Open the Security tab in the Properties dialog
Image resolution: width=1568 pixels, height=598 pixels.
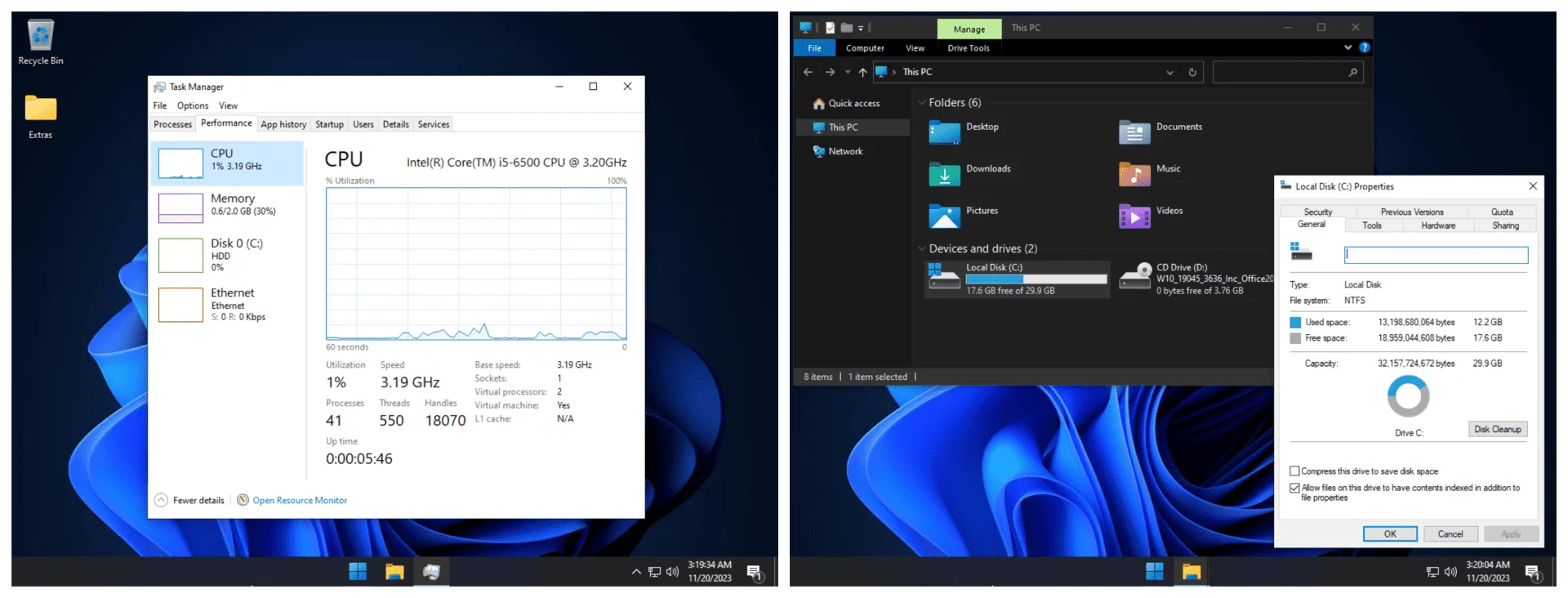(x=1317, y=212)
